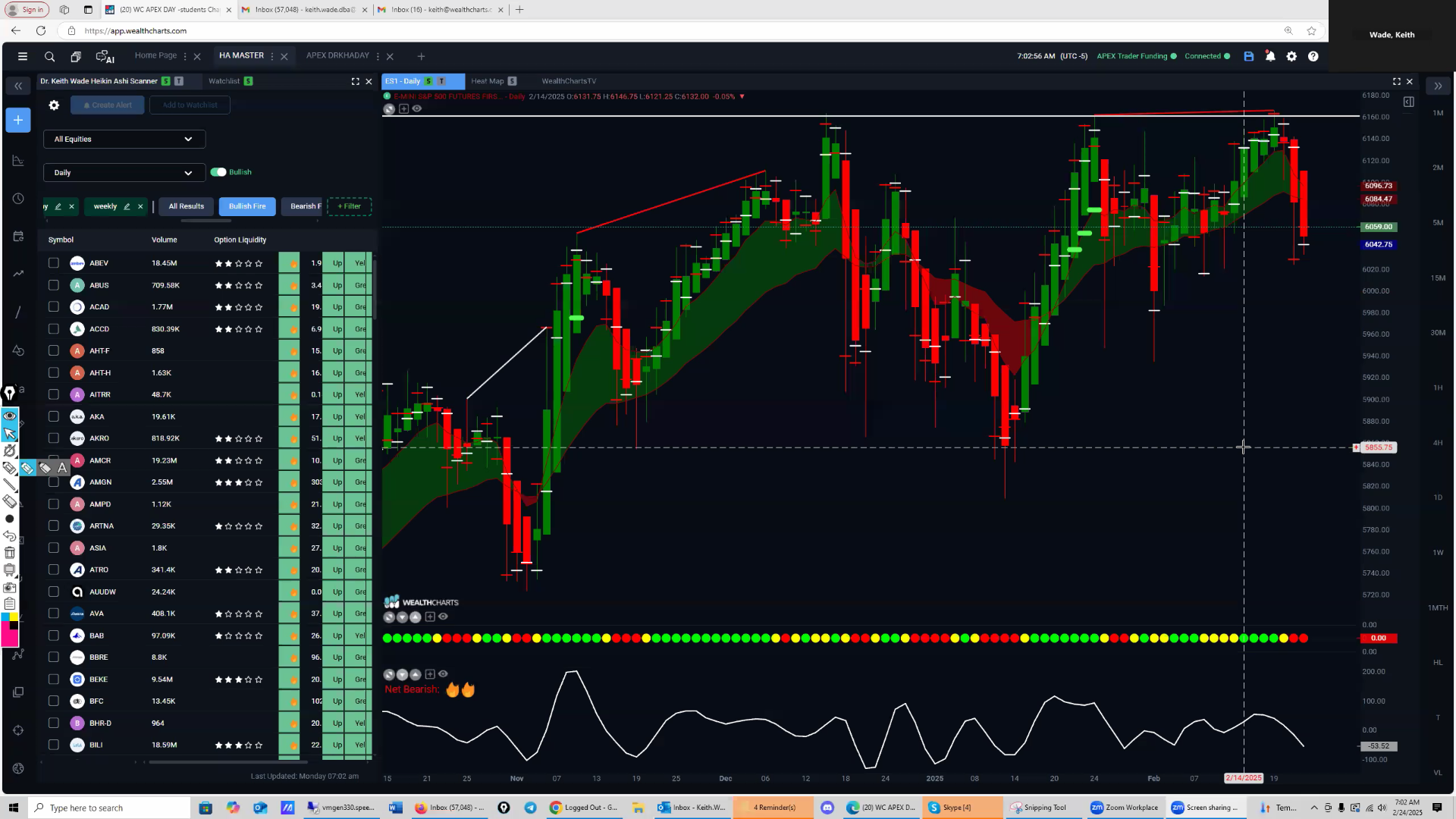The image size is (1456, 819).
Task: Click the Create Alert button
Action: (x=108, y=105)
